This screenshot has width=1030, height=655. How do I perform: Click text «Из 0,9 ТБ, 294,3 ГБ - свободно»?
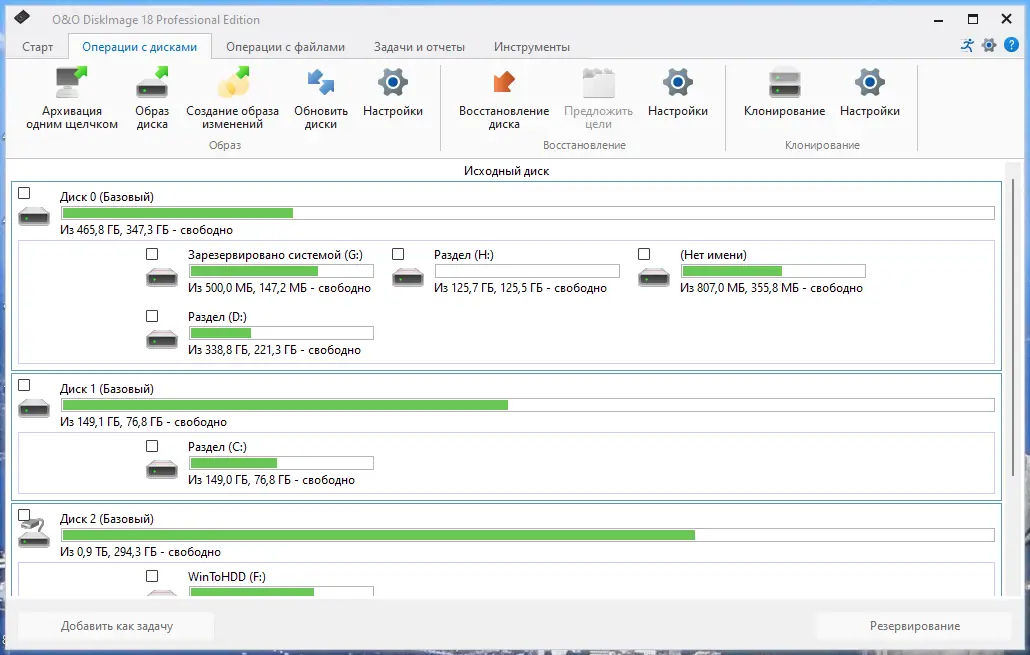[140, 552]
